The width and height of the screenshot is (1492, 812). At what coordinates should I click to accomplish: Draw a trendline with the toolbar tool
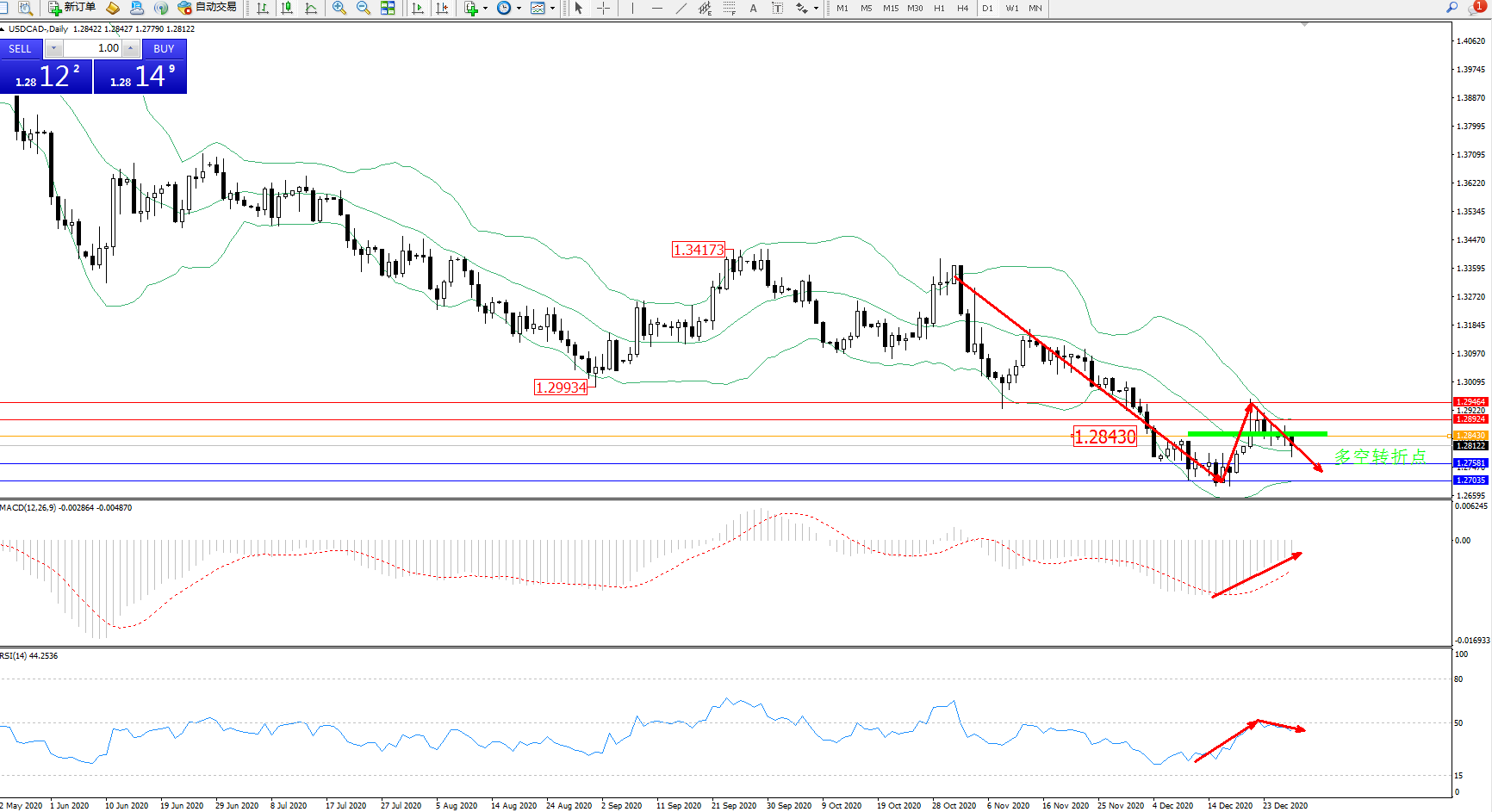coord(681,8)
